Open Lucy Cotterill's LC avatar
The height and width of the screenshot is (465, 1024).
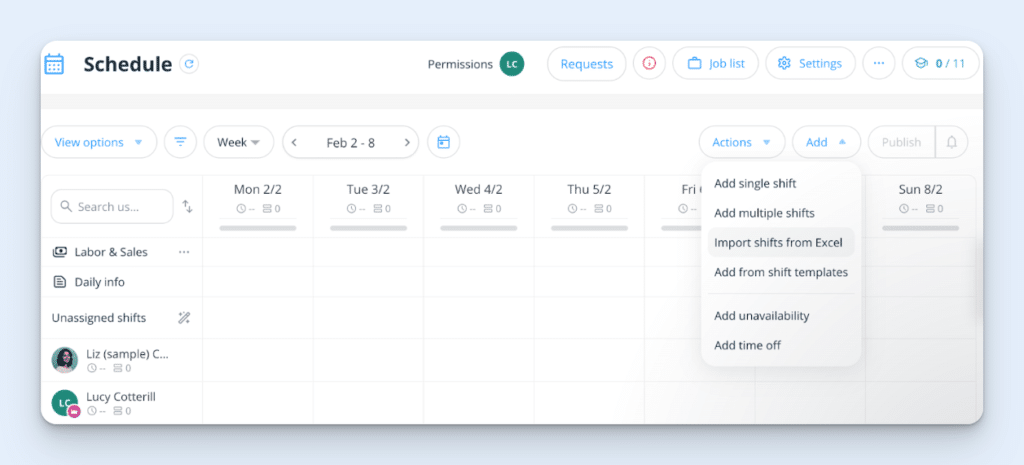coord(65,403)
